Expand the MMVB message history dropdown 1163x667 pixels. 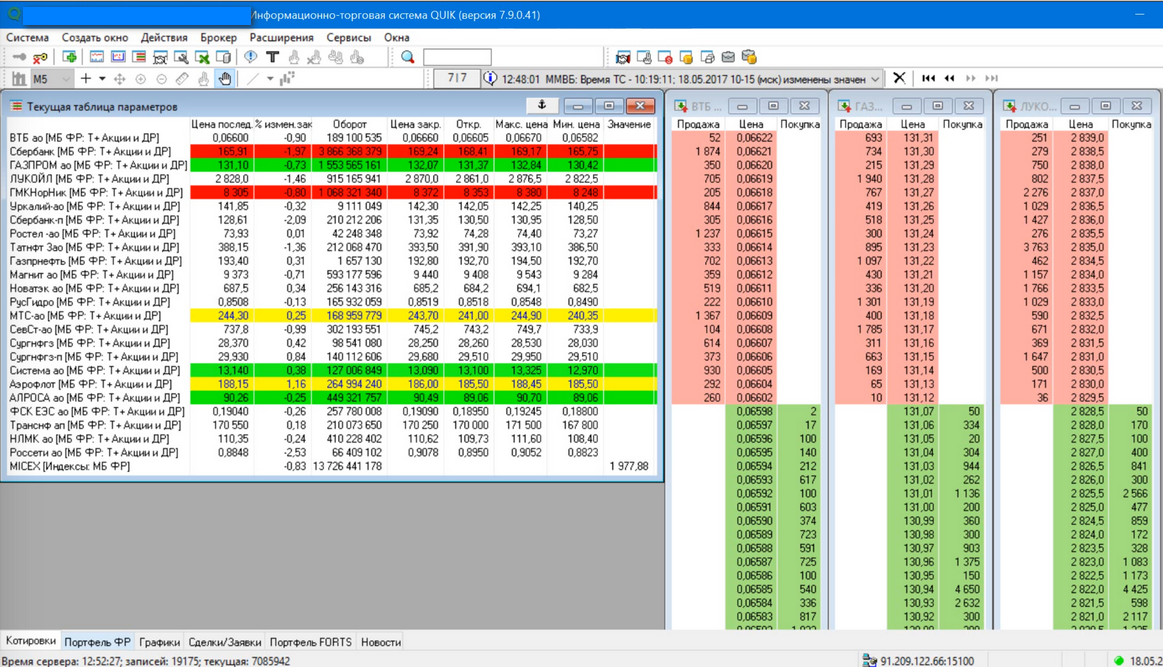point(875,79)
